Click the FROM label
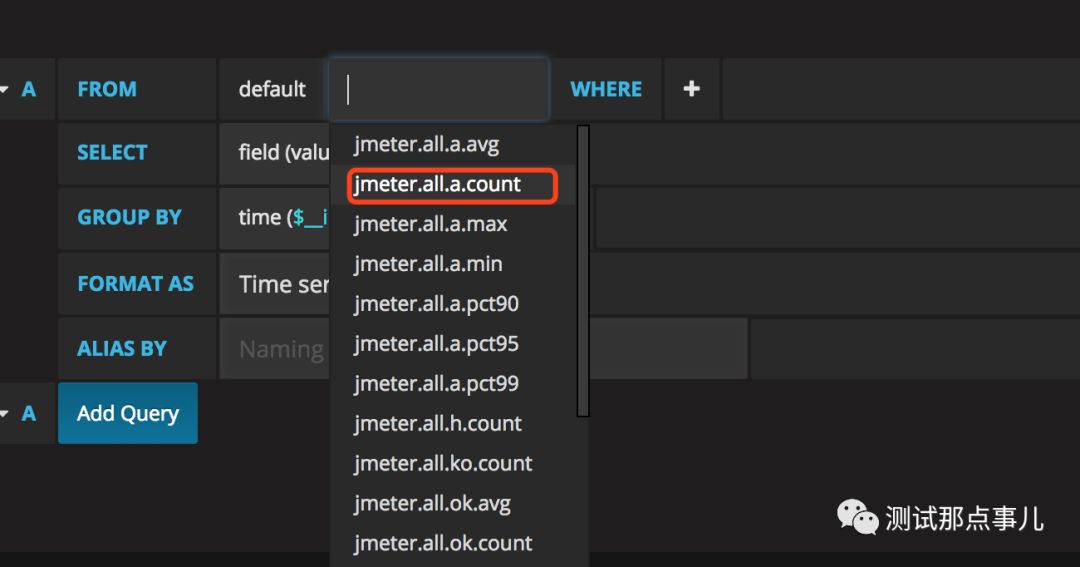Screen dimensions: 1080x567 click(107, 89)
